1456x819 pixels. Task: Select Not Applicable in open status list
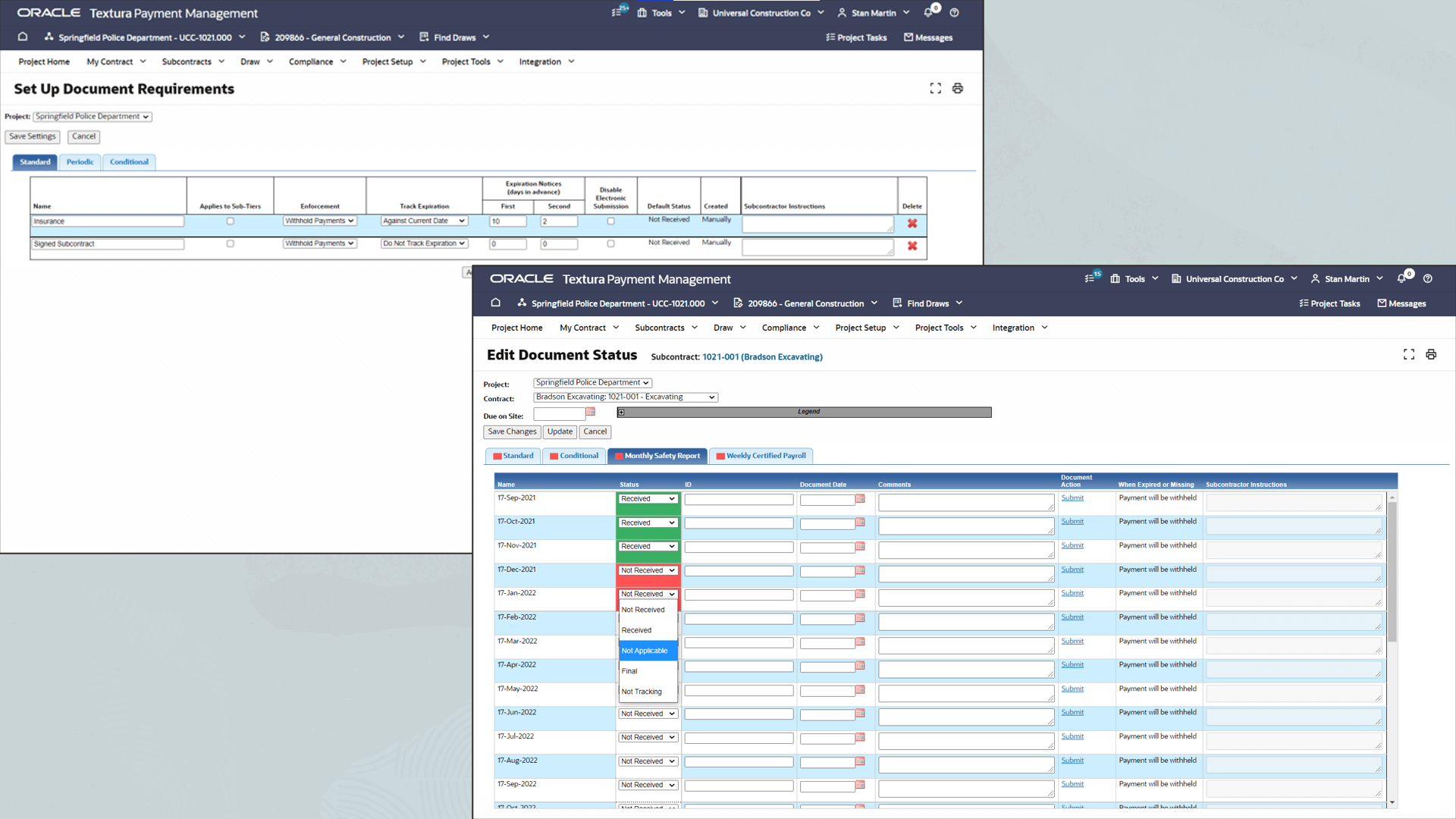tap(645, 651)
